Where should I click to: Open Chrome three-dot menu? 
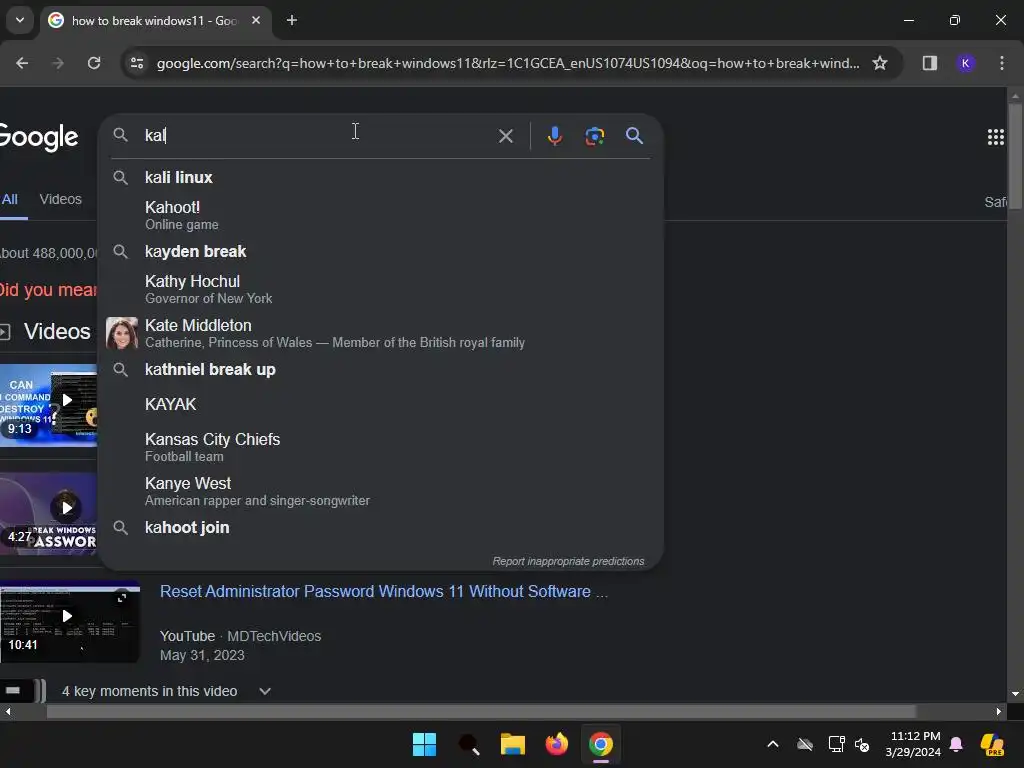[1002, 63]
